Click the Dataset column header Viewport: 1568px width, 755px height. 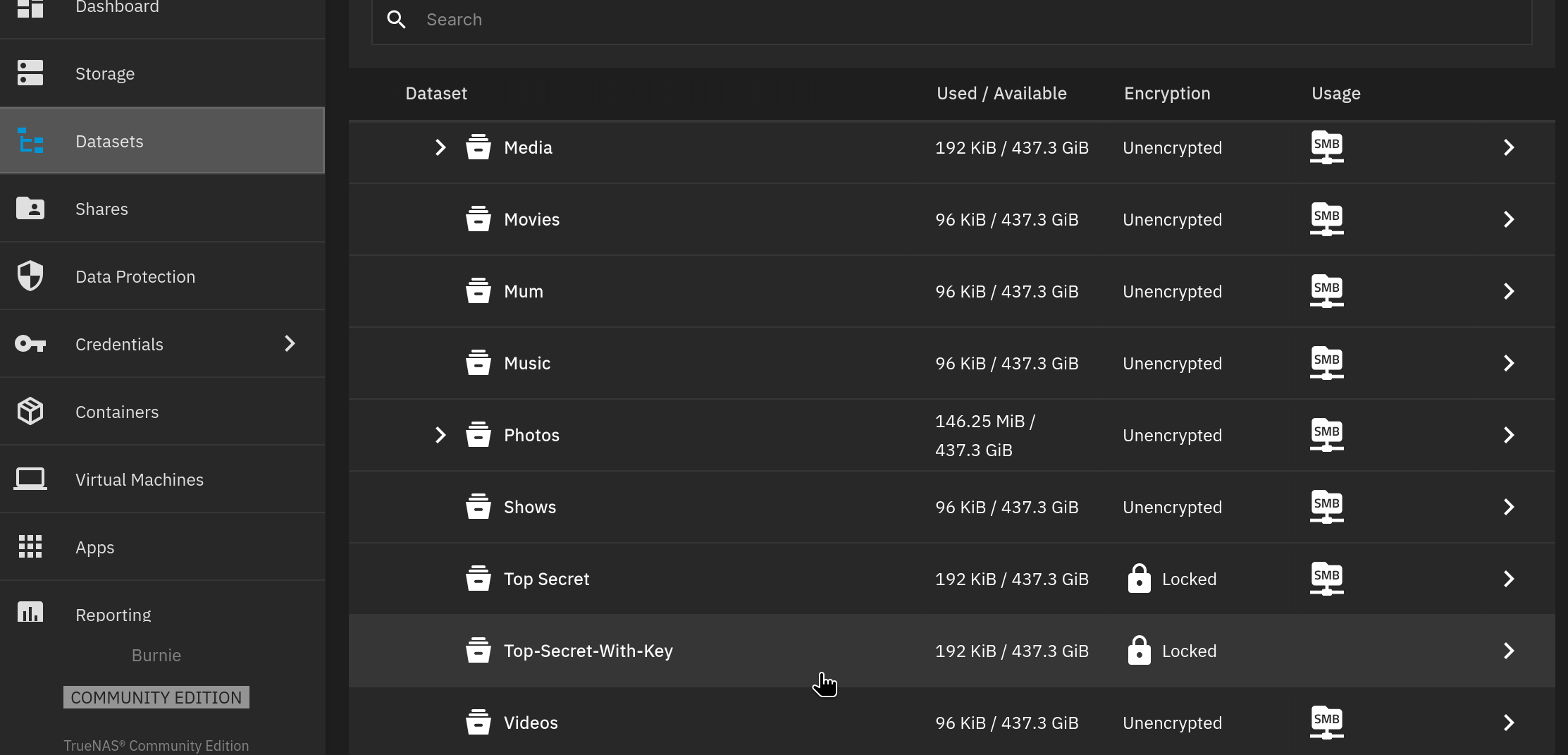pyautogui.click(x=436, y=93)
